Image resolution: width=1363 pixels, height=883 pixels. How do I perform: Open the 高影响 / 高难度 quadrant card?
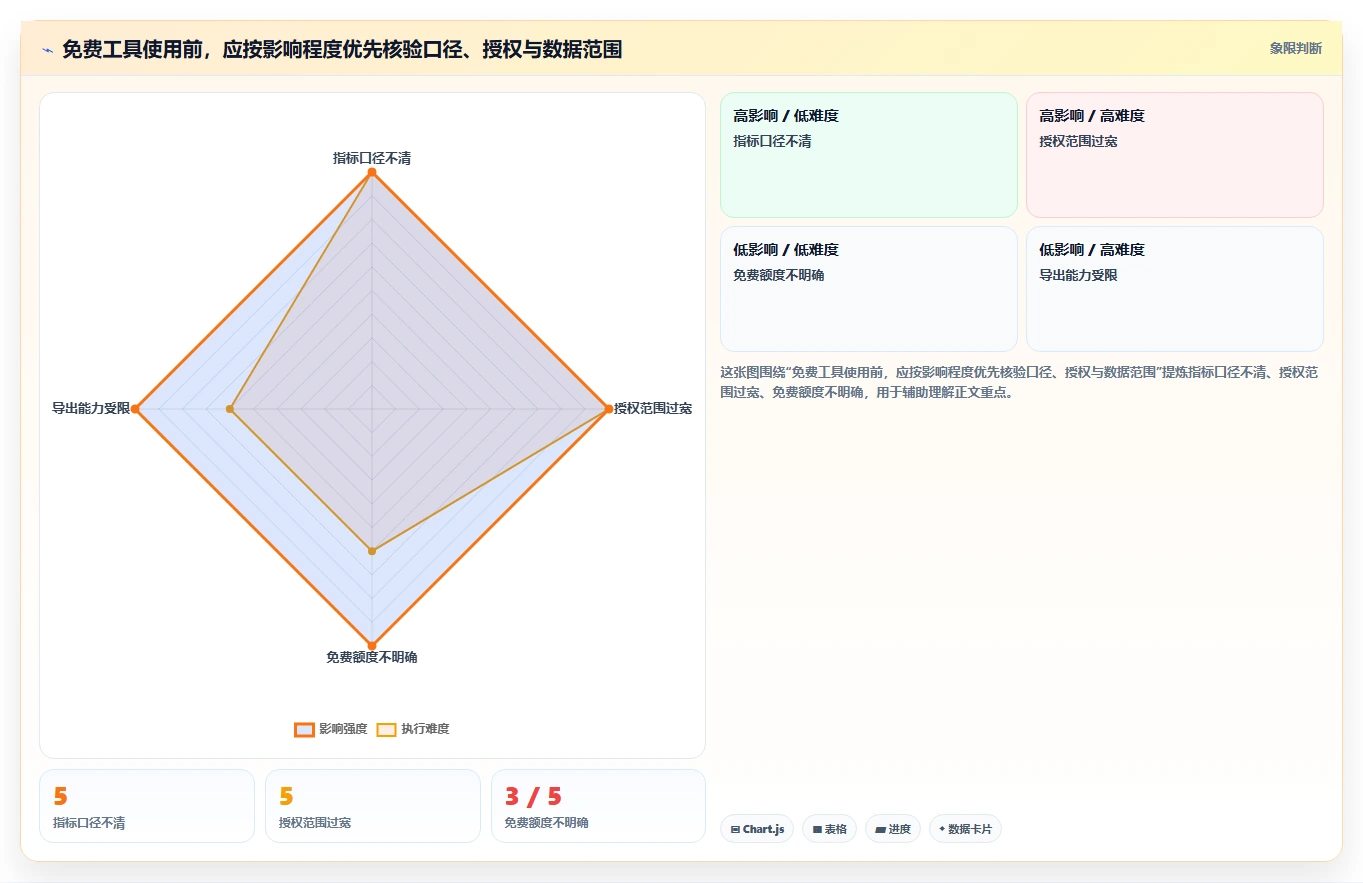[1175, 155]
